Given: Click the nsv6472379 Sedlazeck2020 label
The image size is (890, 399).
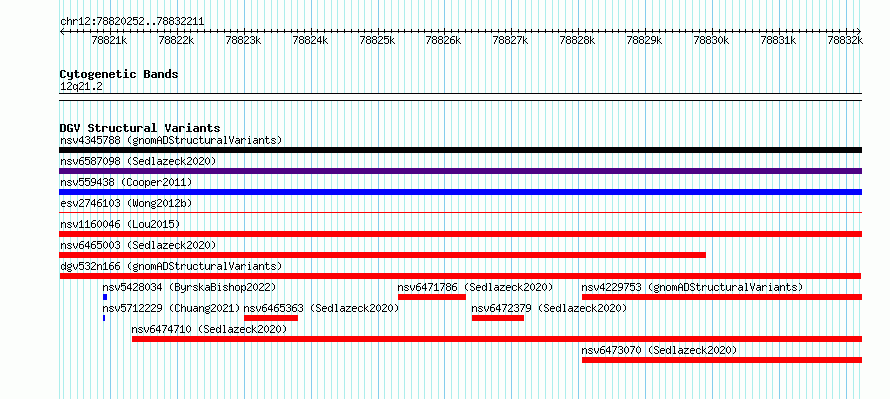Looking at the screenshot, I should (x=549, y=308).
